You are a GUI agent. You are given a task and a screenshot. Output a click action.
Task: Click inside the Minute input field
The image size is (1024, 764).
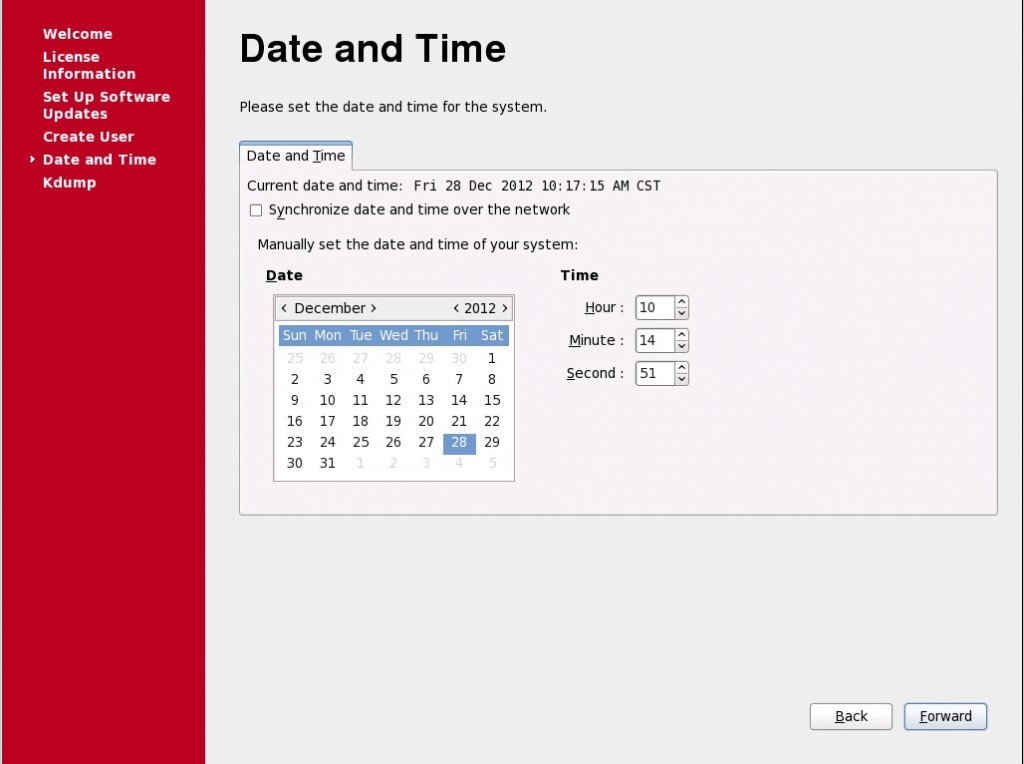(x=655, y=340)
